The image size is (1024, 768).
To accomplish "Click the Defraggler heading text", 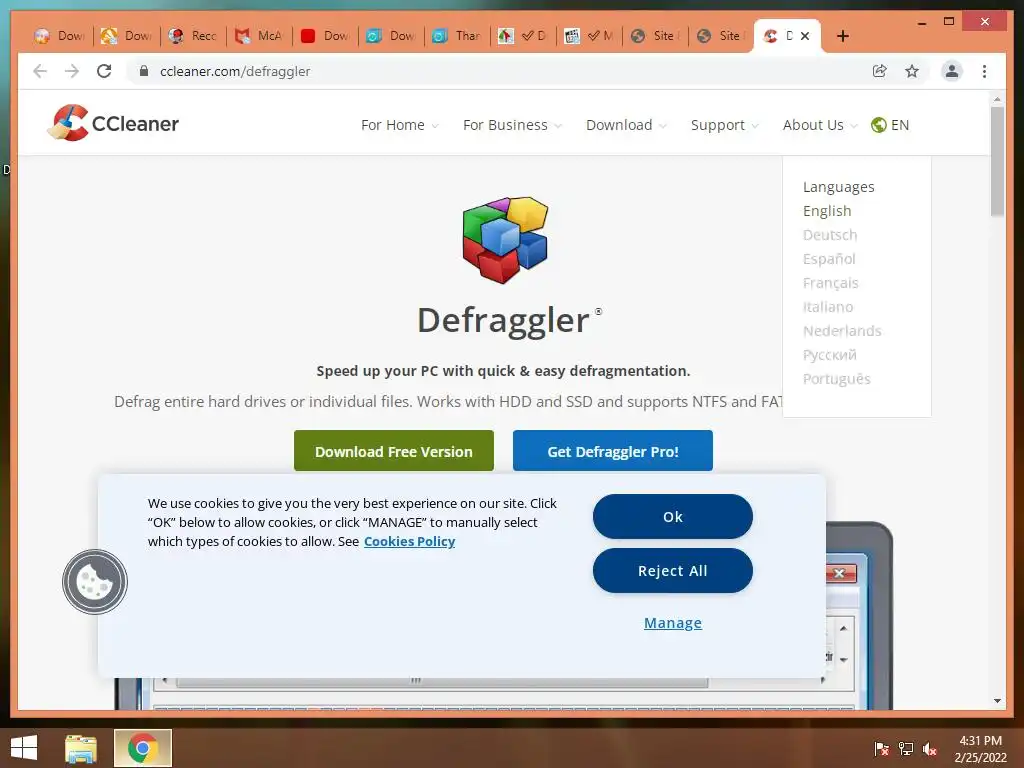I will [504, 321].
